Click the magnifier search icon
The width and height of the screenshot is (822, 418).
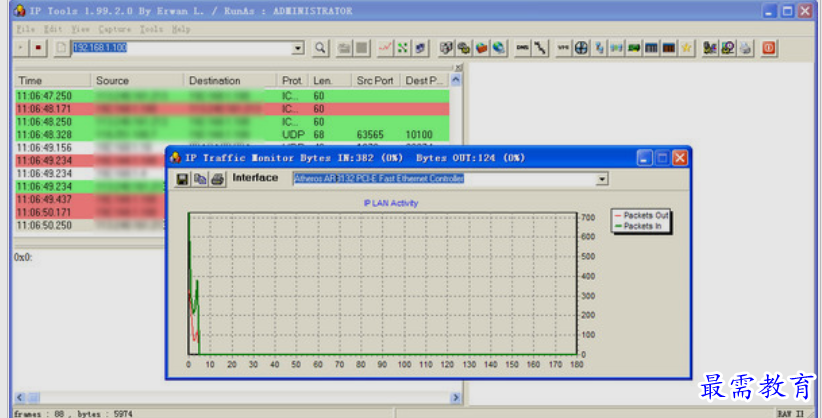(320, 48)
